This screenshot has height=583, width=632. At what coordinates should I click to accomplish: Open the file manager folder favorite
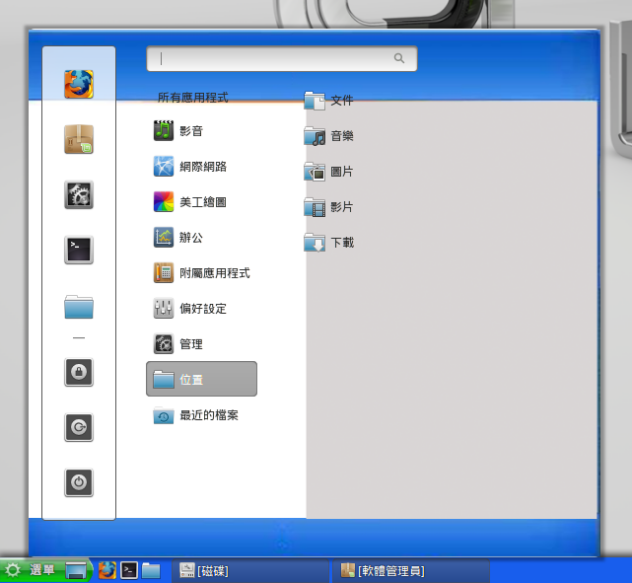pos(79,307)
